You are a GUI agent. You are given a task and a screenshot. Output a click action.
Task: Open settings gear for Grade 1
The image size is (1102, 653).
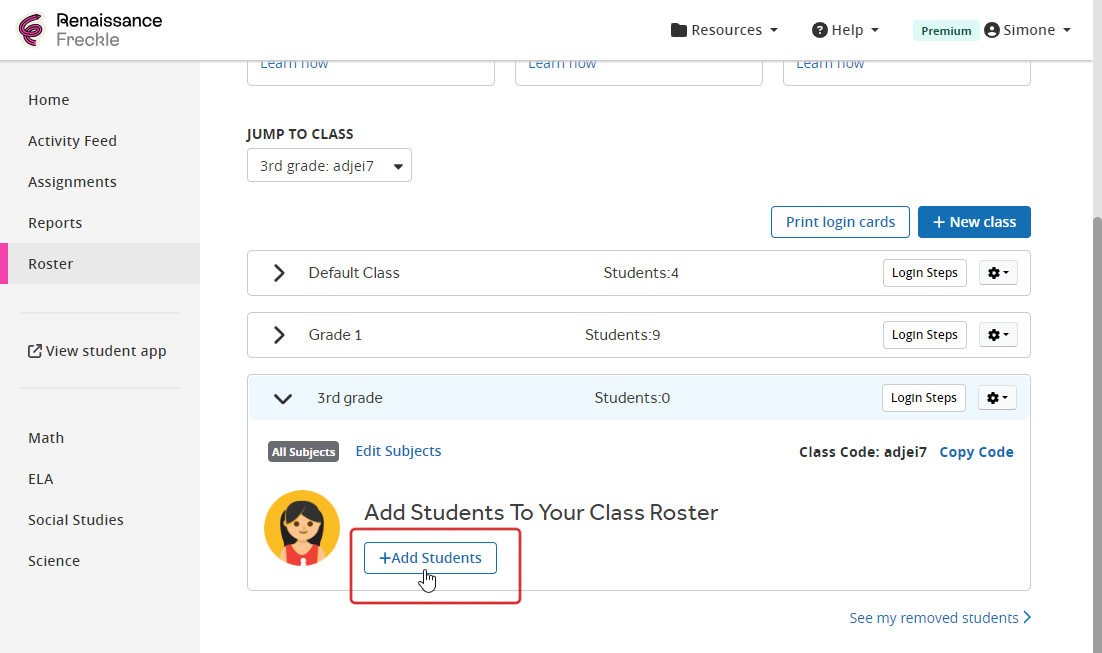point(997,335)
